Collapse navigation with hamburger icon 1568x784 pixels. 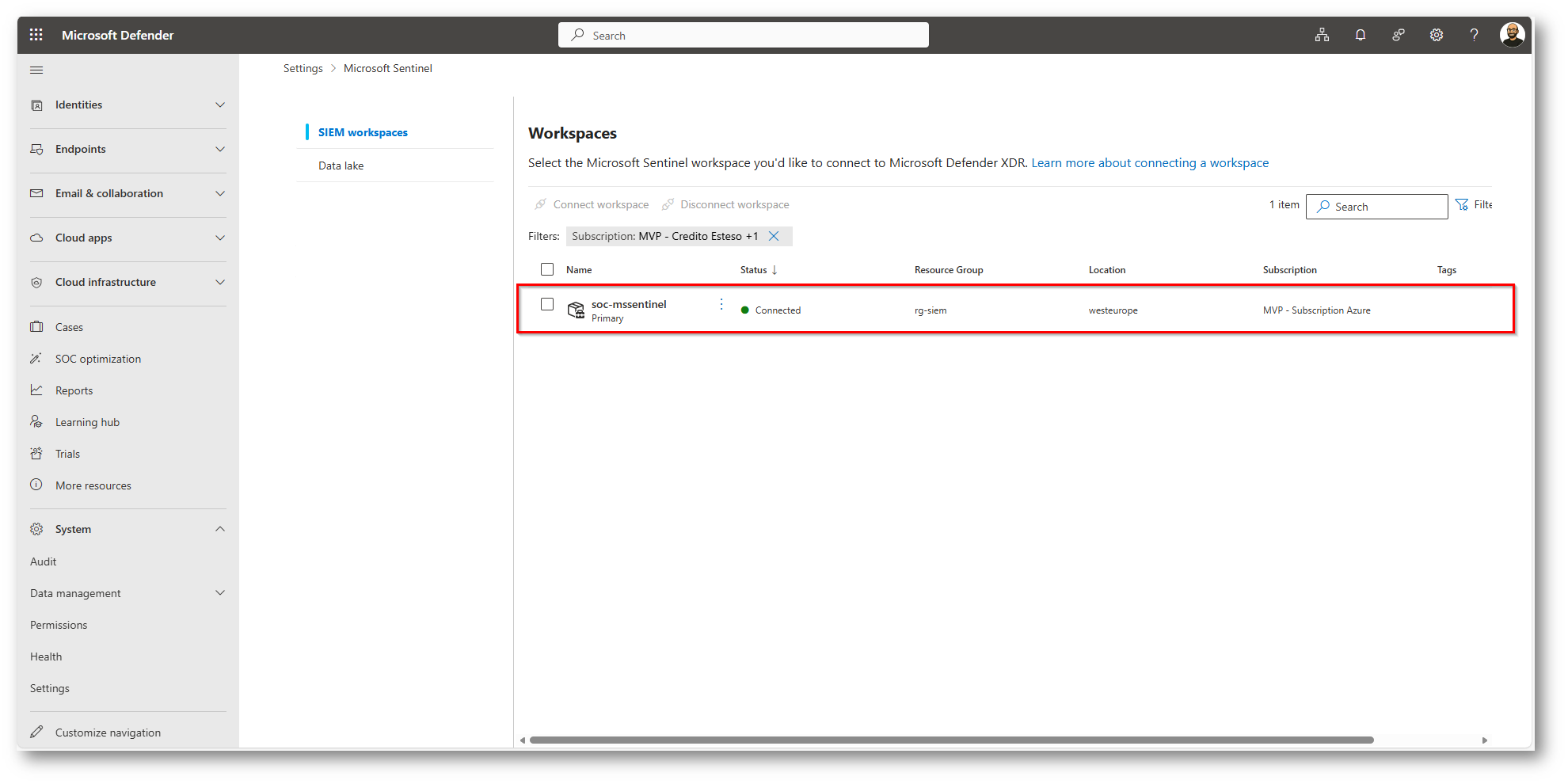[36, 70]
